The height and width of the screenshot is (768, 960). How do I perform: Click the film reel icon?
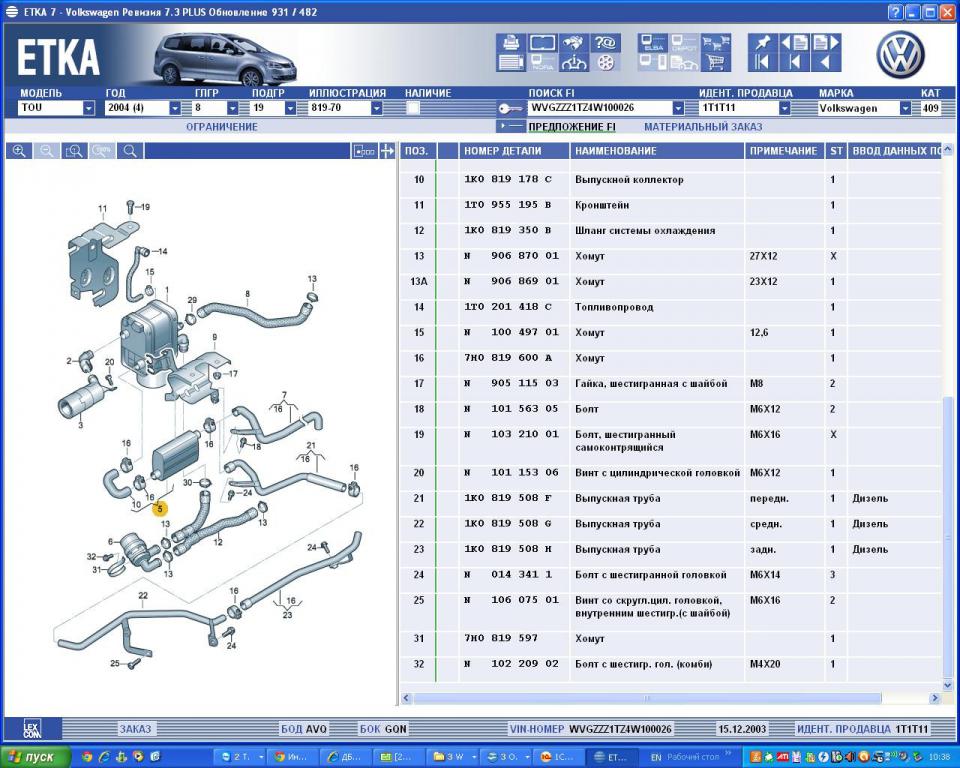click(x=605, y=62)
